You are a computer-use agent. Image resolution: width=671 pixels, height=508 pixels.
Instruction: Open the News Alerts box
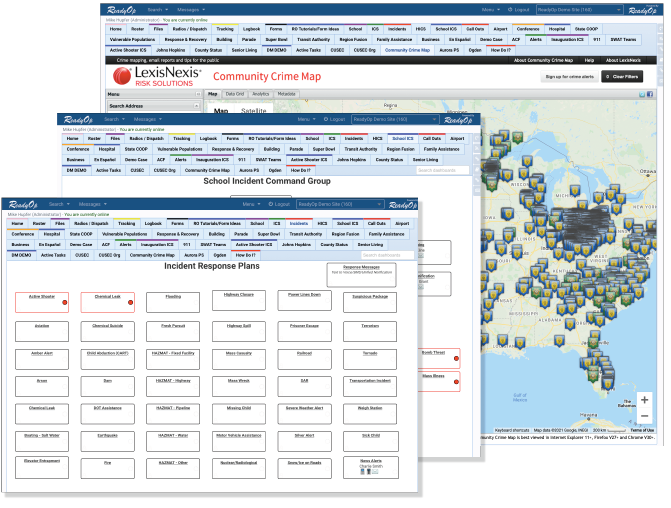click(371, 467)
